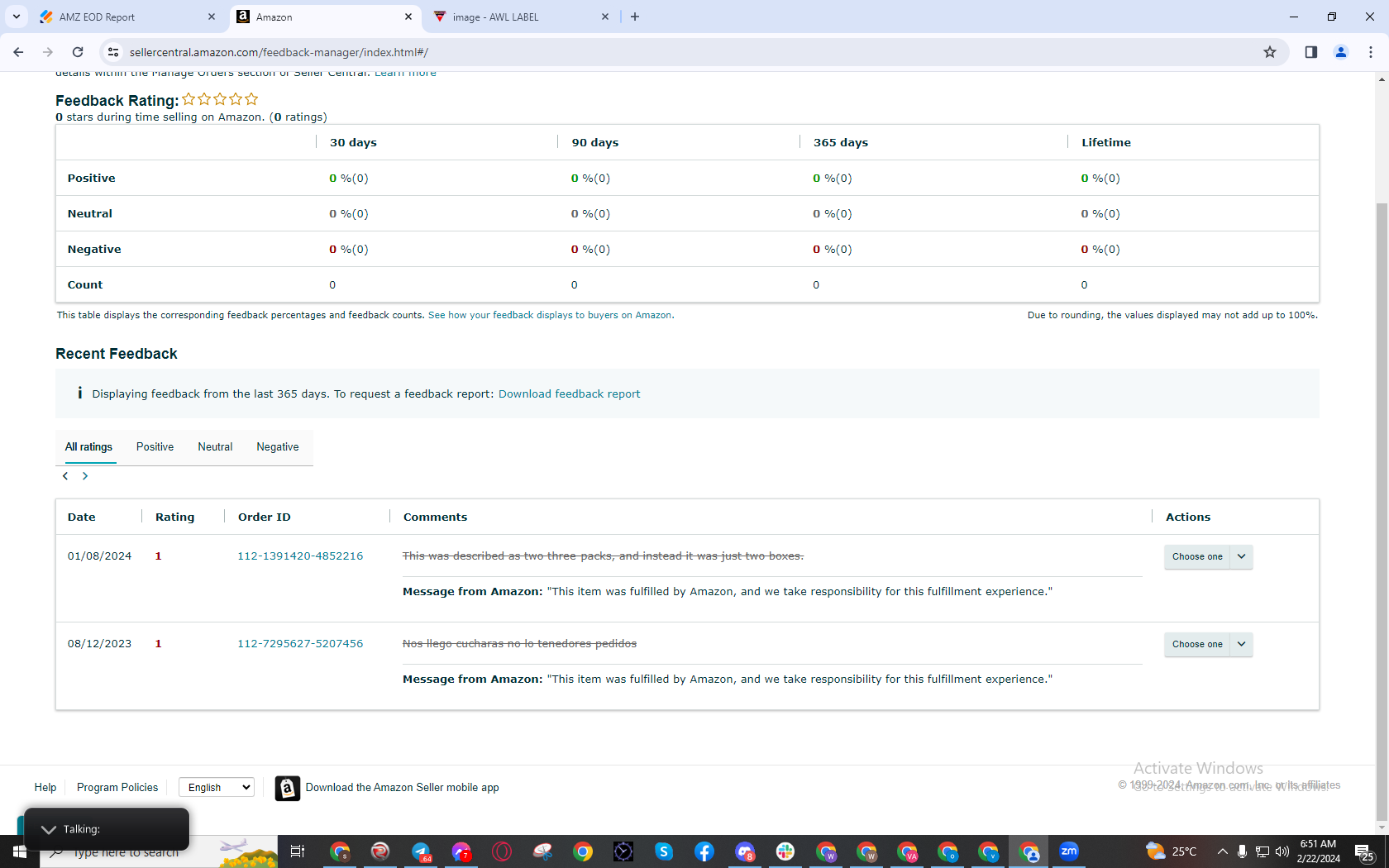Viewport: 1389px width, 868px height.
Task: Expand action arrow for 01/08/2024 feedback row
Action: (x=1242, y=556)
